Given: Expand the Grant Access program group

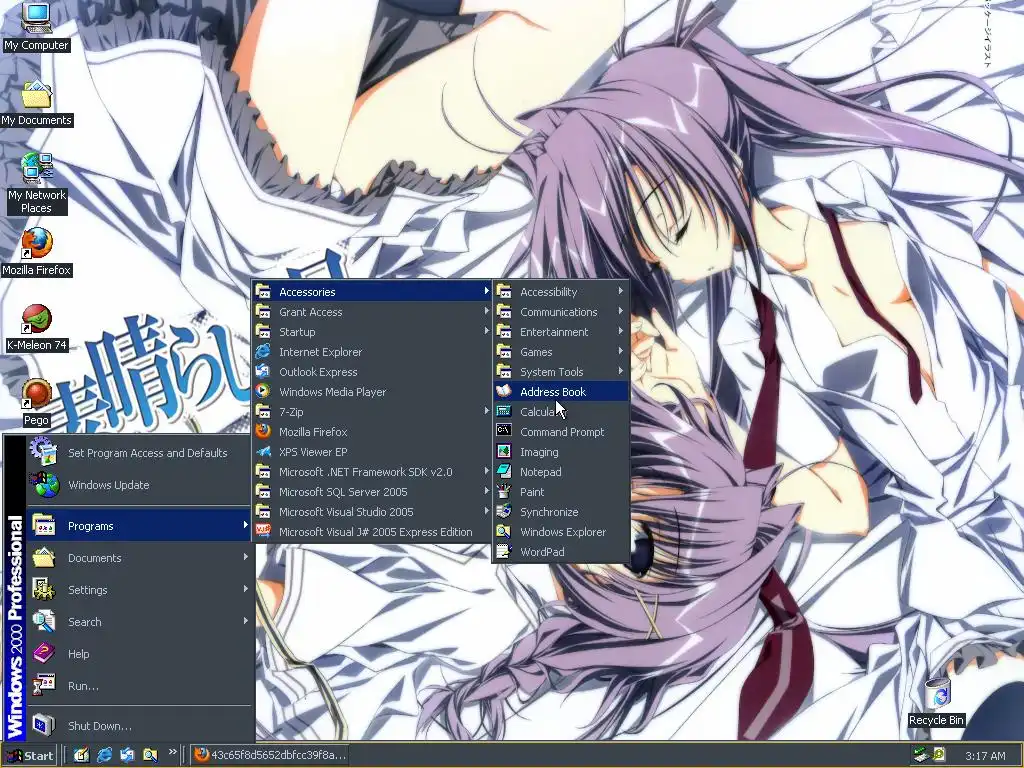Looking at the screenshot, I should coord(372,312).
